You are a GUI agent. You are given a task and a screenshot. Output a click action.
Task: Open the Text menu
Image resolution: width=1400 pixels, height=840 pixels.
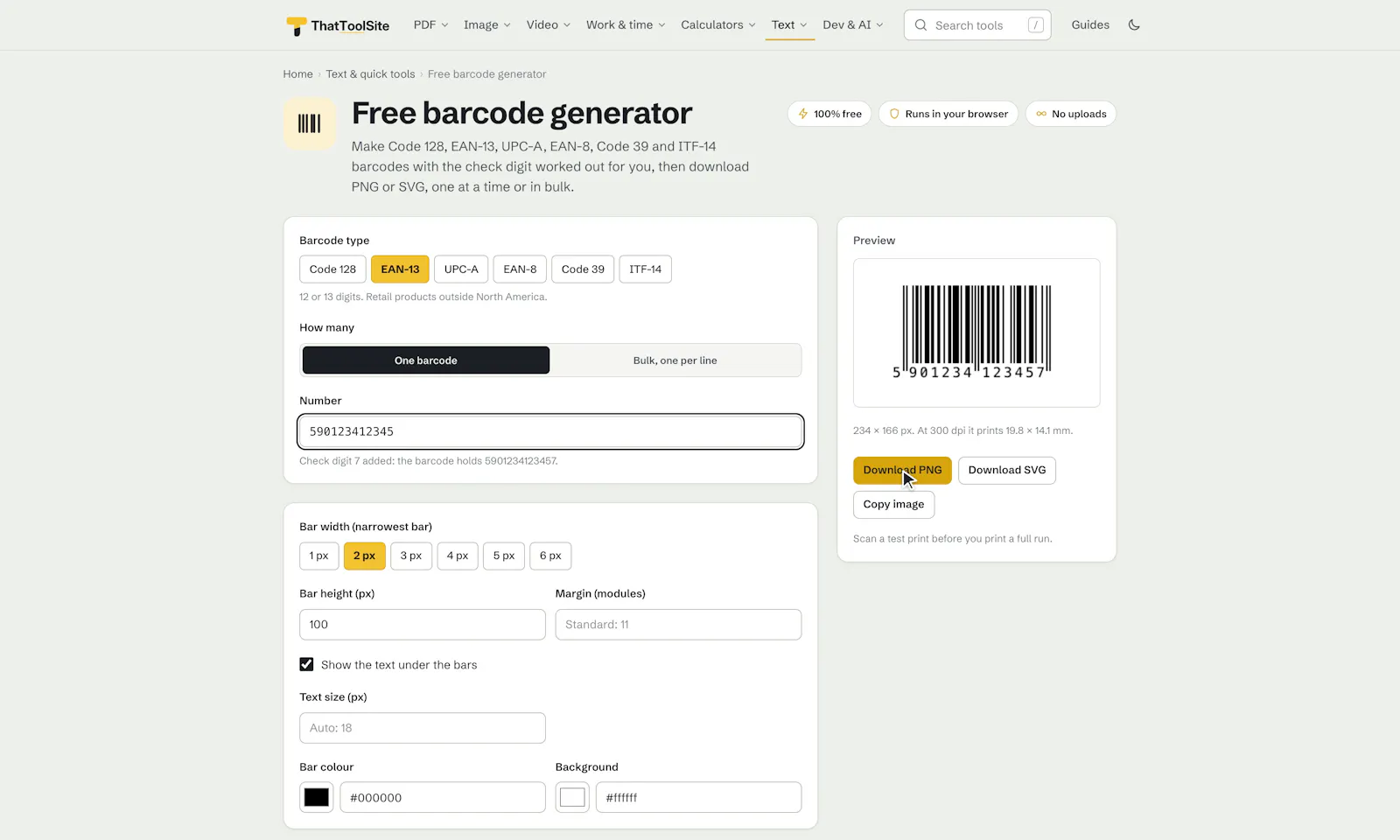(789, 24)
